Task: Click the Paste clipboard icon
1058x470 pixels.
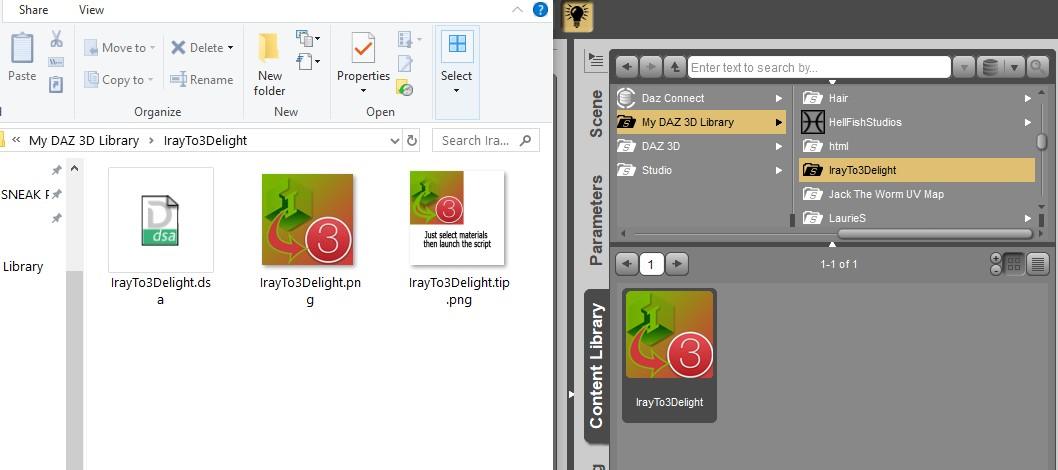Action: point(22,49)
